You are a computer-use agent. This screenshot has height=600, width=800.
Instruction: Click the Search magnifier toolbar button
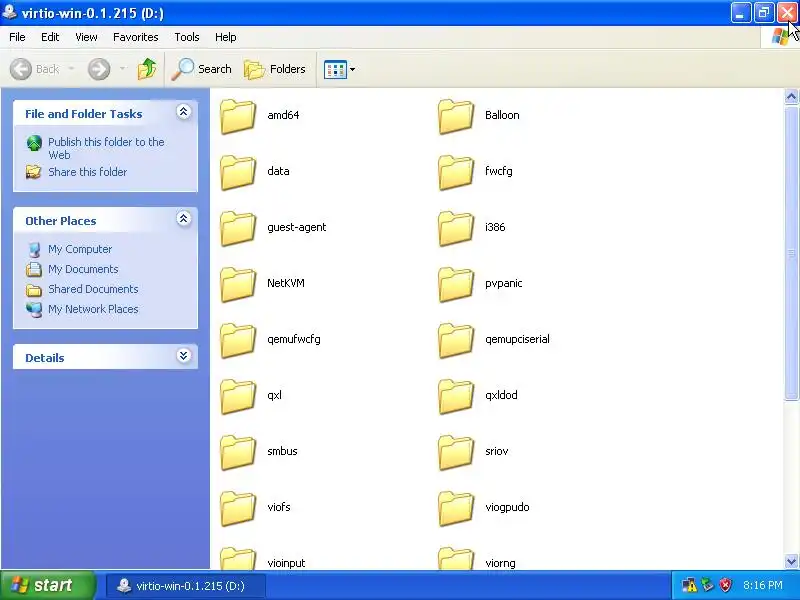(201, 69)
